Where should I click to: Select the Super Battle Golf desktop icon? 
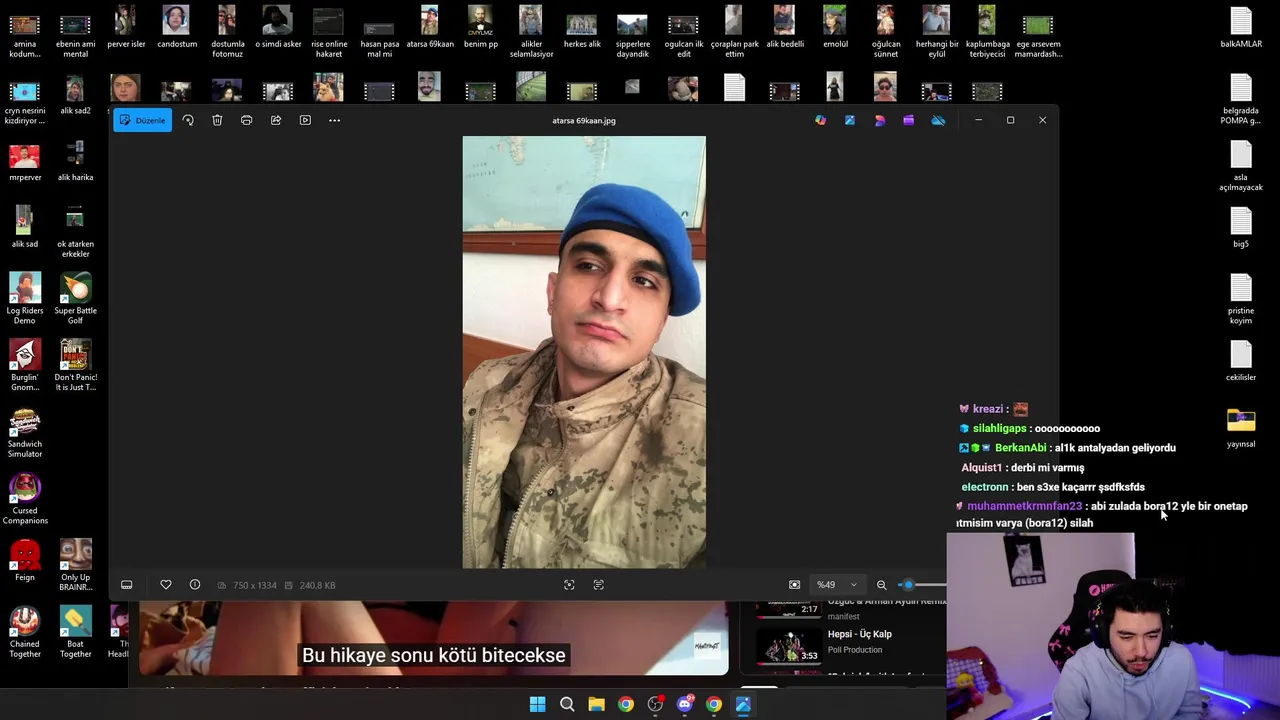pyautogui.click(x=75, y=298)
